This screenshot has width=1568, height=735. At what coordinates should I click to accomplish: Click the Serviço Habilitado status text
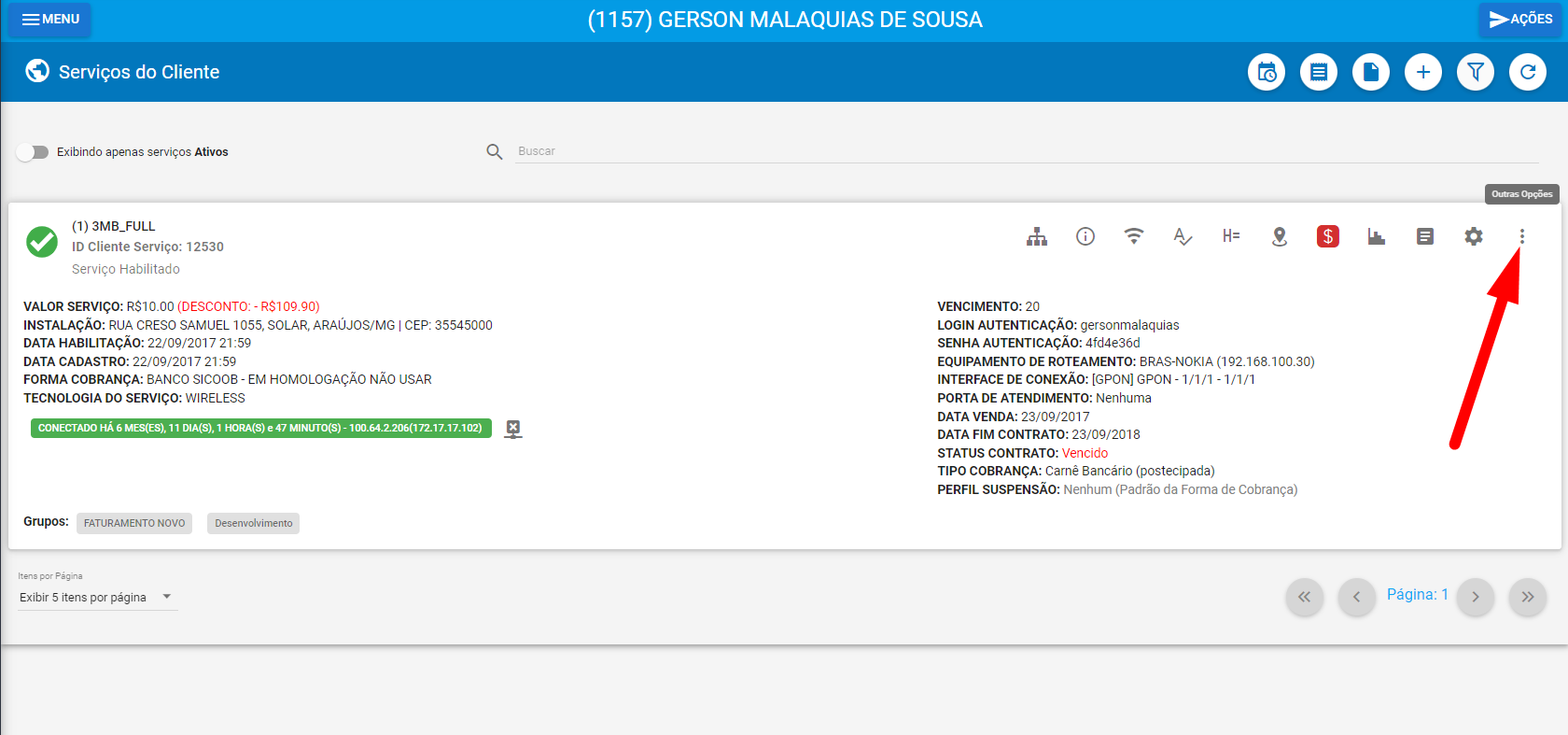(x=126, y=269)
